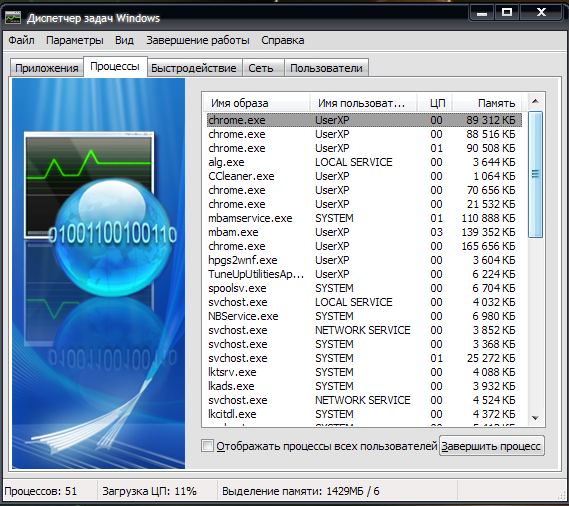This screenshot has height=506, width=569.
Task: Select chrome.exe using 70 656 КБ
Action: [x=364, y=190]
